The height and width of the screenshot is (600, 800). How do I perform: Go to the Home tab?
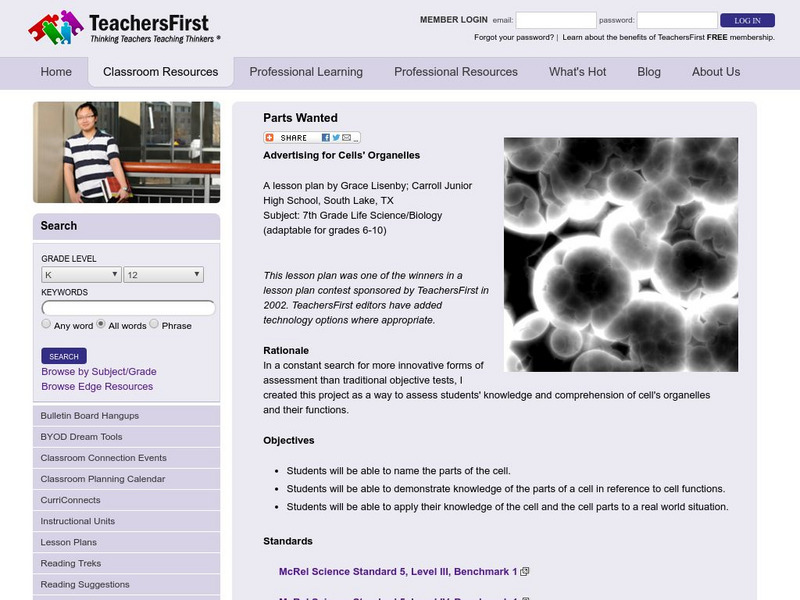pos(56,72)
